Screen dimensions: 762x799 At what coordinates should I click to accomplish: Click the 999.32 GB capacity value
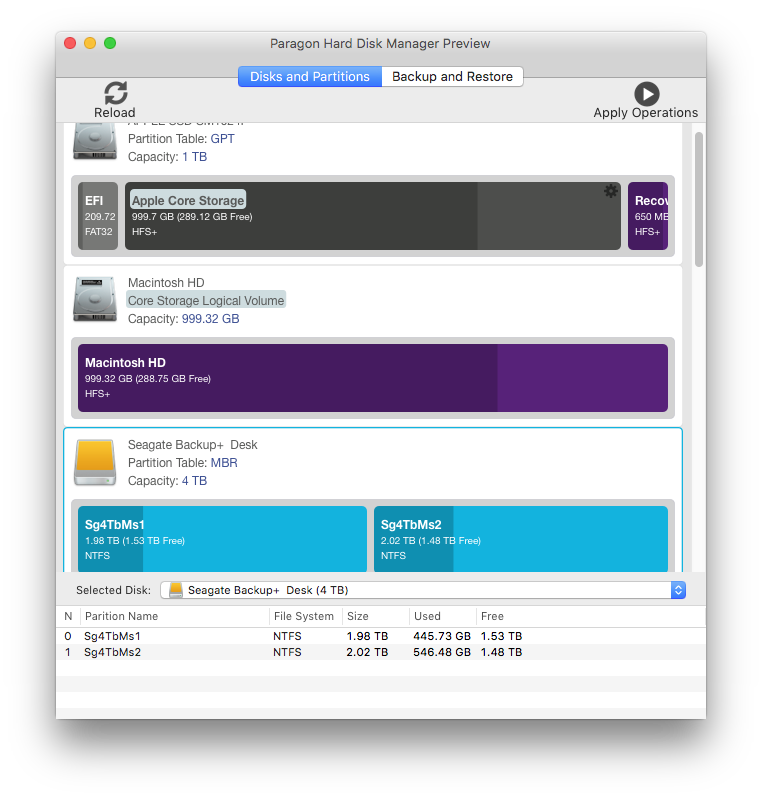[211, 318]
